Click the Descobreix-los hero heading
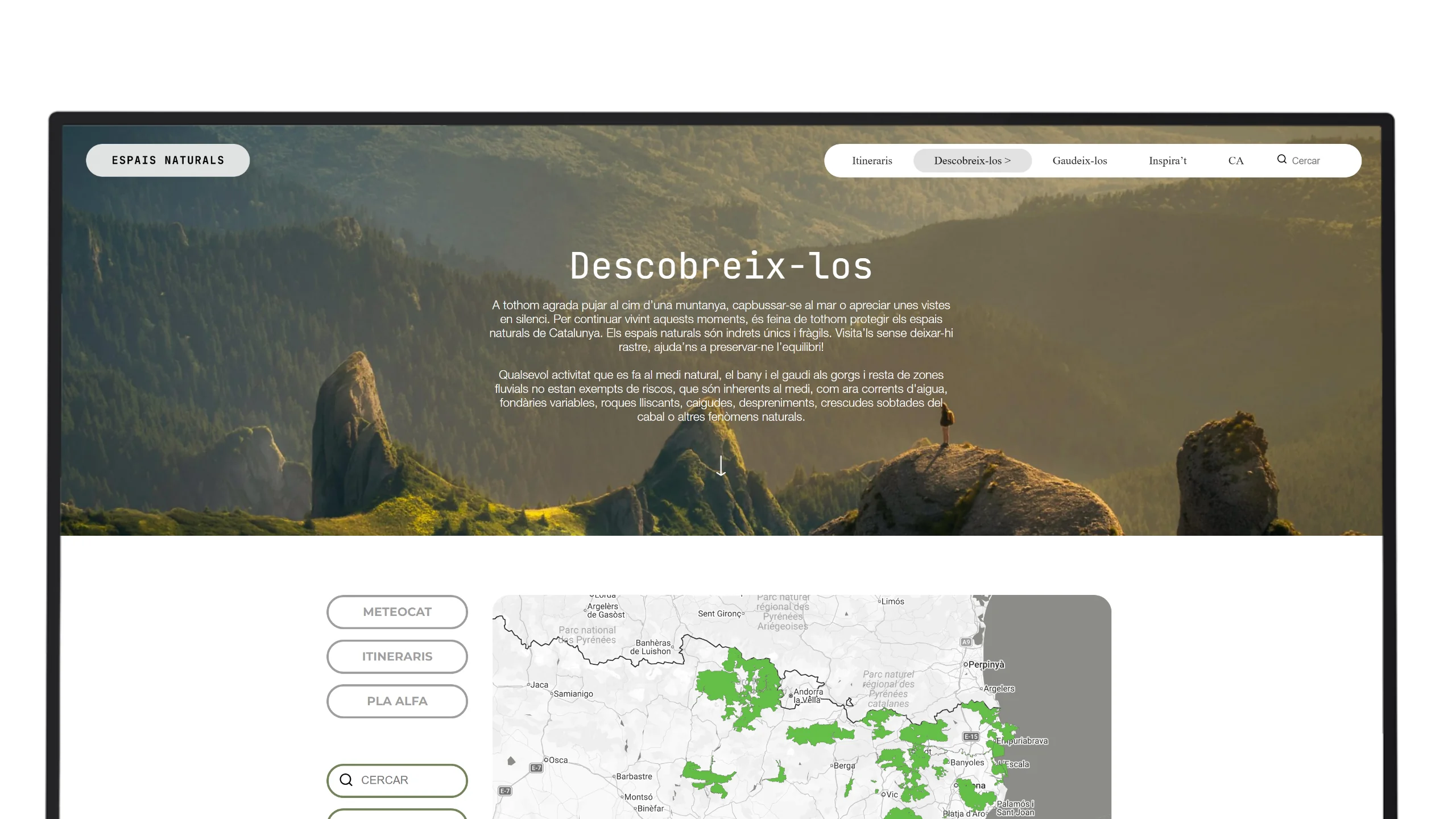 click(721, 266)
